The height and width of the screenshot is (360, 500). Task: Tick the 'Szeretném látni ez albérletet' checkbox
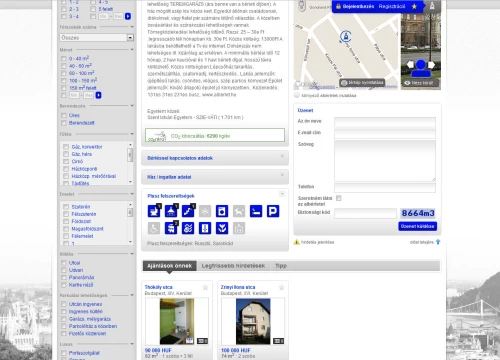tap(339, 198)
